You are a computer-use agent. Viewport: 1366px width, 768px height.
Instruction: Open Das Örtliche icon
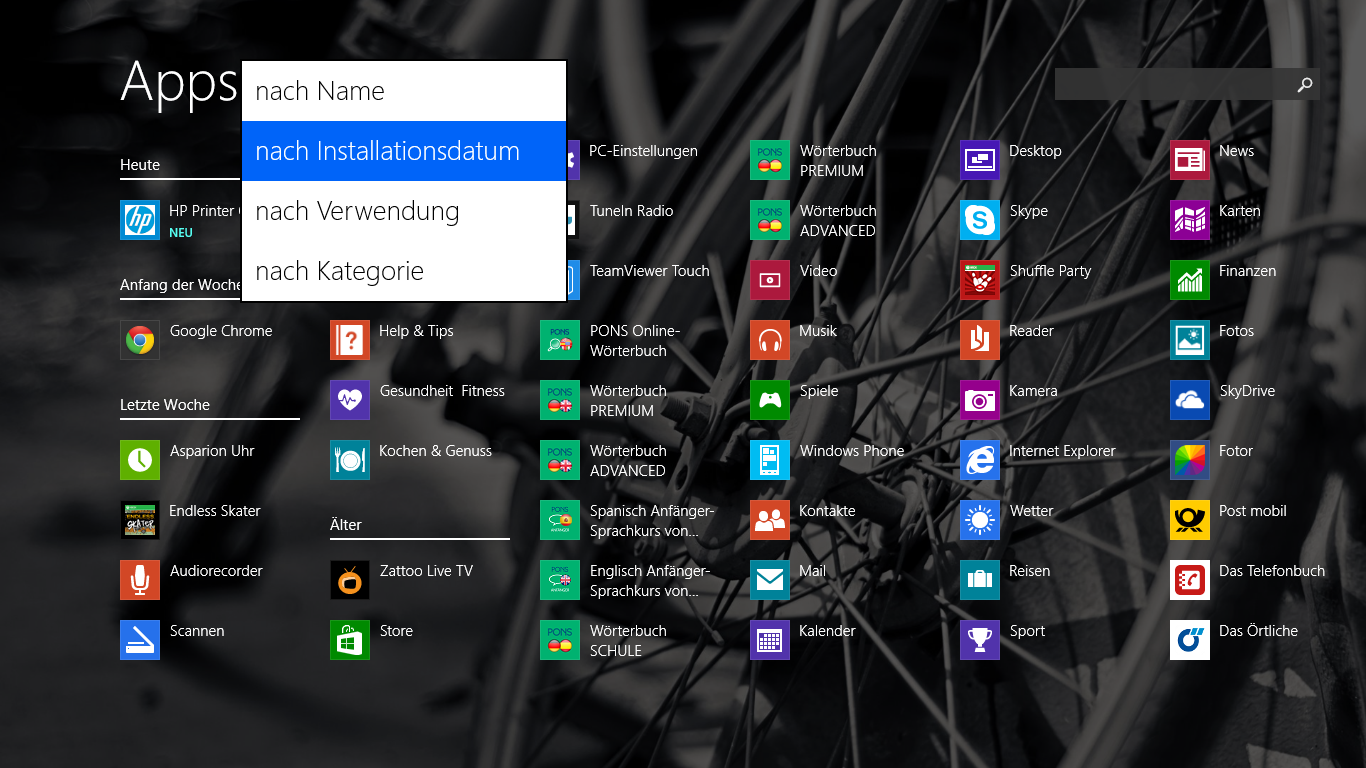pyautogui.click(x=1190, y=640)
